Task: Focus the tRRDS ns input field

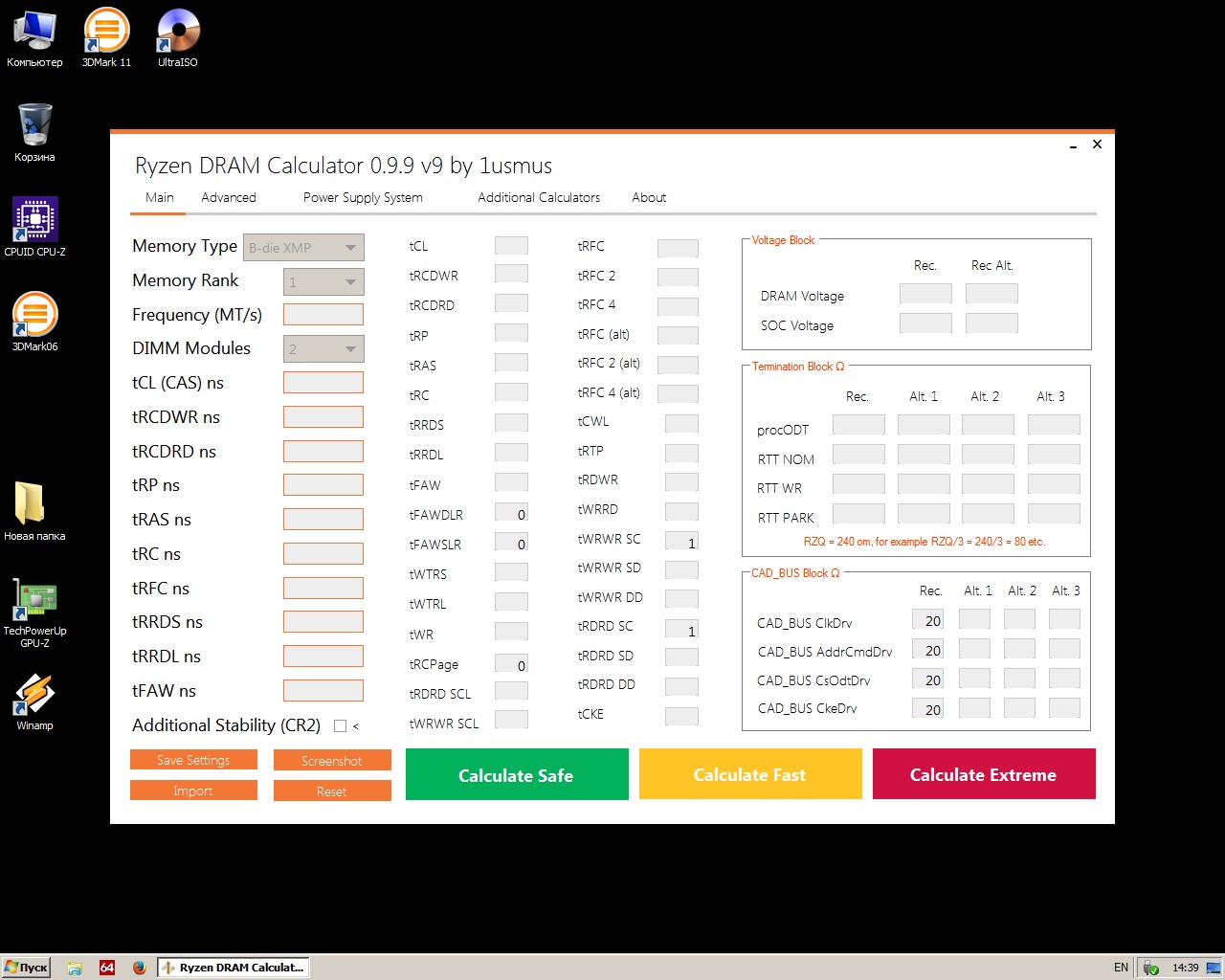Action: click(323, 622)
